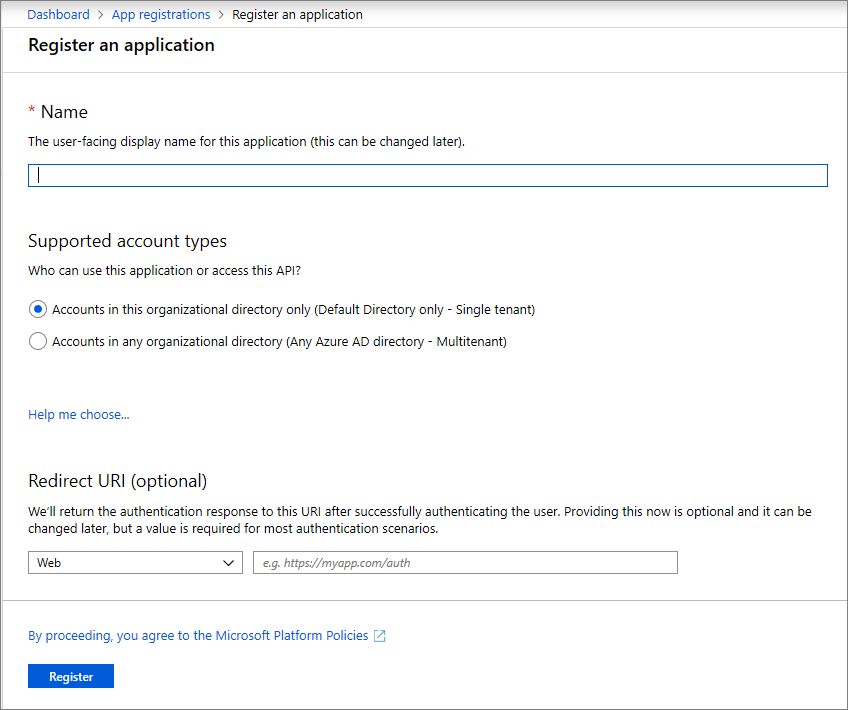Click the Register an application page heading
The width and height of the screenshot is (848, 710).
click(121, 45)
